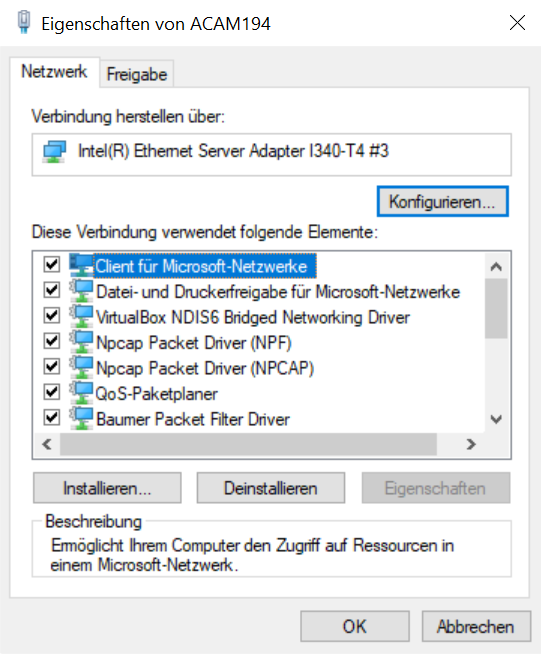Click the vertical scrollbar thumb in list
Viewport: 541px width, 654px height.
[496, 309]
